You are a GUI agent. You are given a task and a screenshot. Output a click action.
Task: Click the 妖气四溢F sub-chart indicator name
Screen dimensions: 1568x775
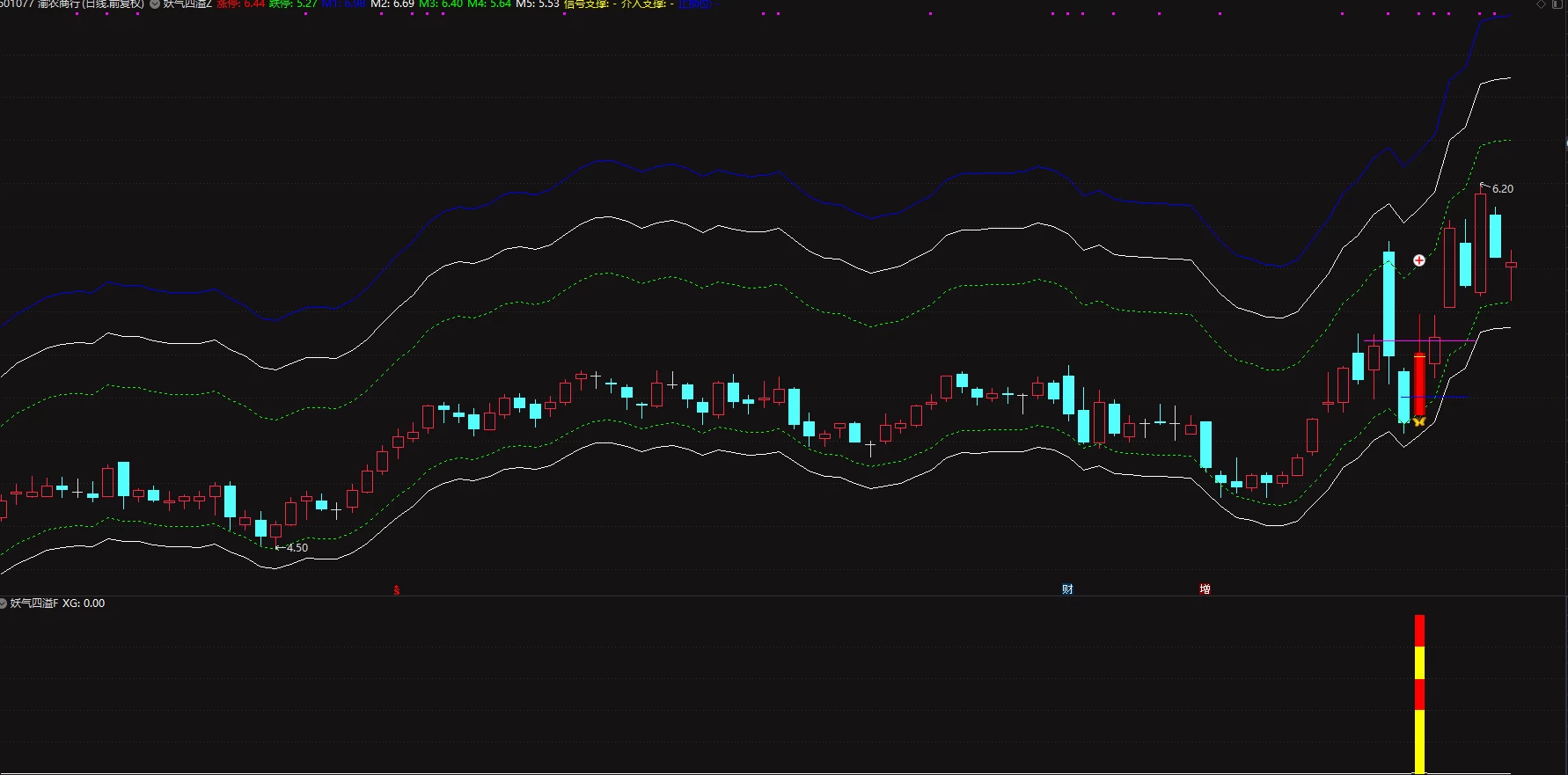(34, 603)
